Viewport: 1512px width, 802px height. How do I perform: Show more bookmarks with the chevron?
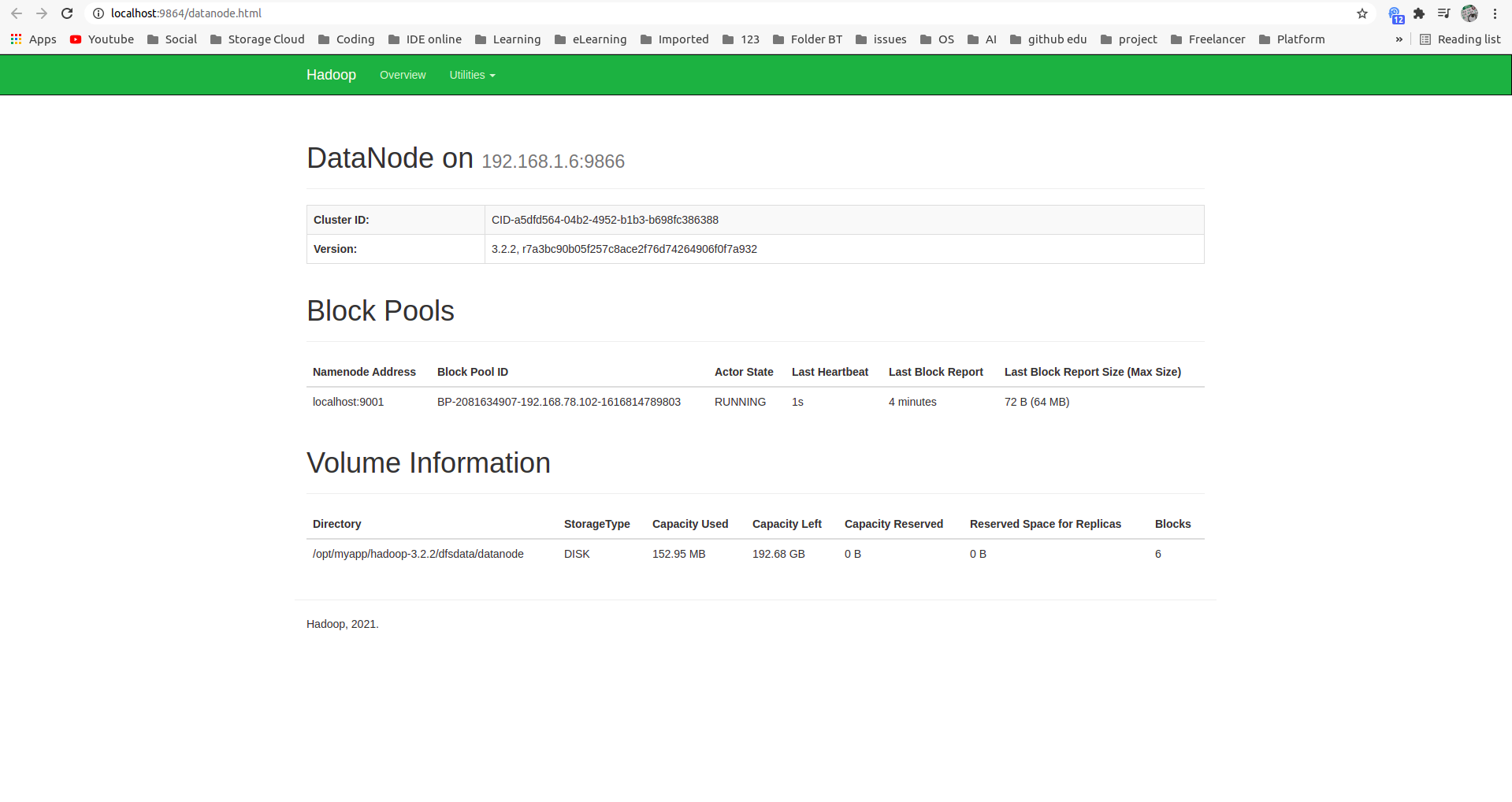click(1399, 39)
